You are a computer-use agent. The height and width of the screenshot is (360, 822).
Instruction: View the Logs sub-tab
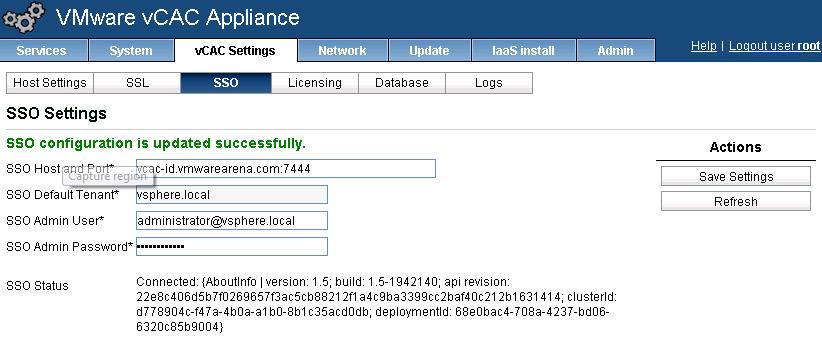coord(489,83)
